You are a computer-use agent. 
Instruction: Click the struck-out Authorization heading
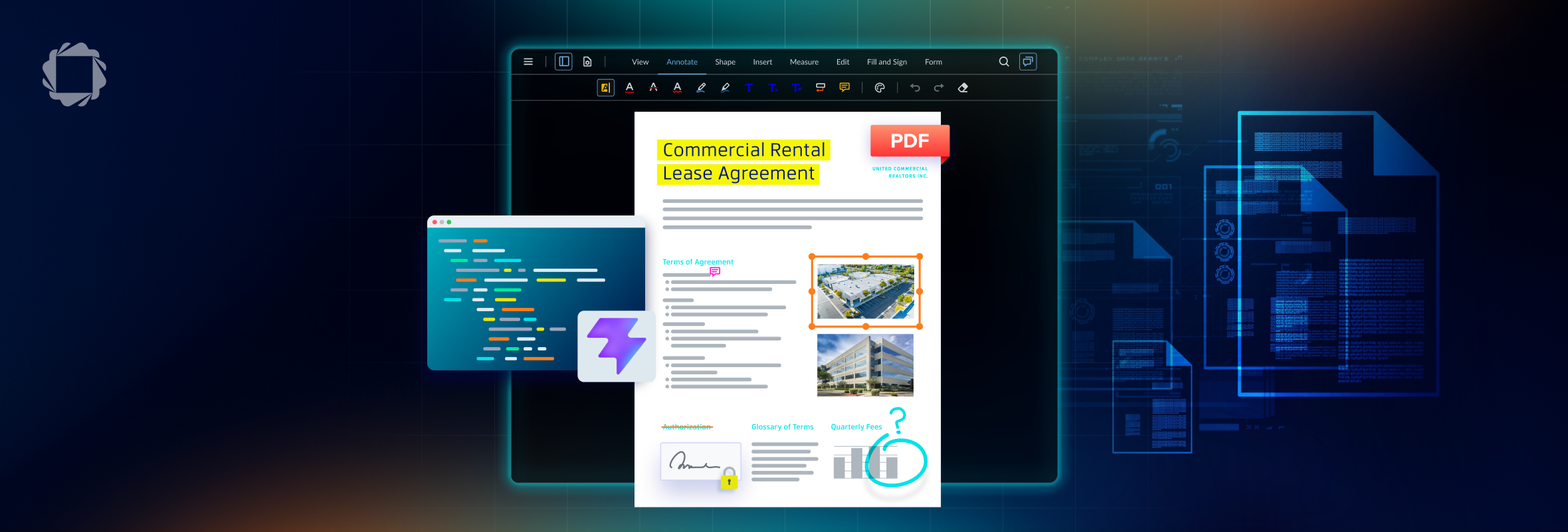pyautogui.click(x=687, y=427)
